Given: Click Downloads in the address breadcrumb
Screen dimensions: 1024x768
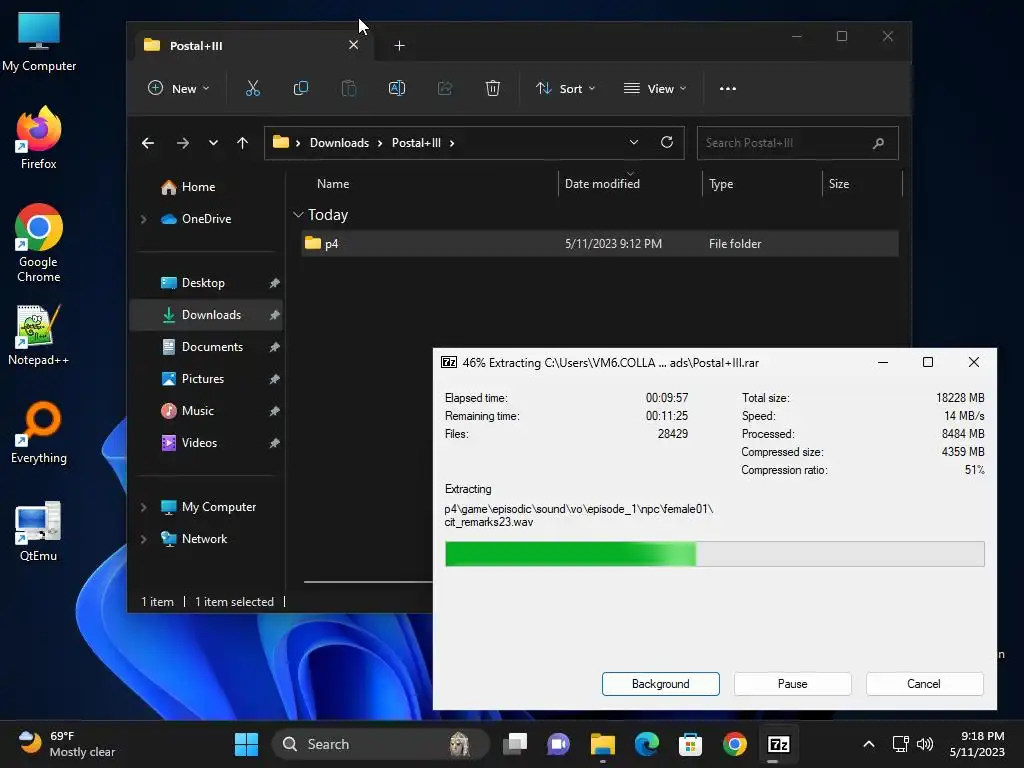Looking at the screenshot, I should point(339,143).
